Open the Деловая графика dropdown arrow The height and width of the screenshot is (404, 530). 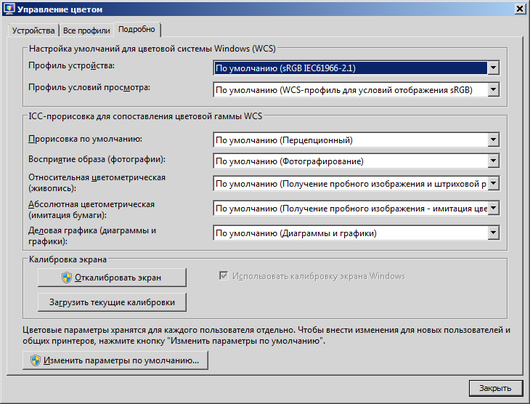(493, 233)
